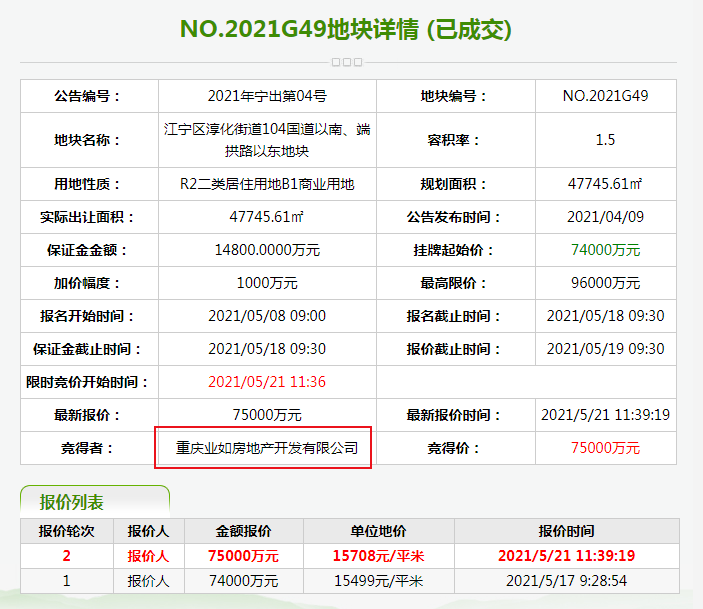
Task: Click the 2021/5/17 9:28:54 bid time
Action: coord(567,580)
